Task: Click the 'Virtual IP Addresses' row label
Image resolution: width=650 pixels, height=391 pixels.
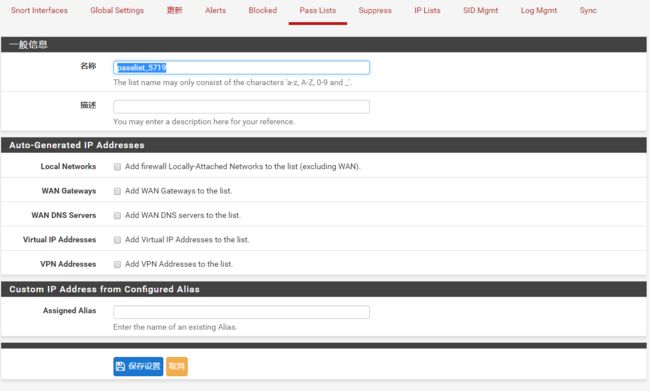Action: pyautogui.click(x=59, y=240)
